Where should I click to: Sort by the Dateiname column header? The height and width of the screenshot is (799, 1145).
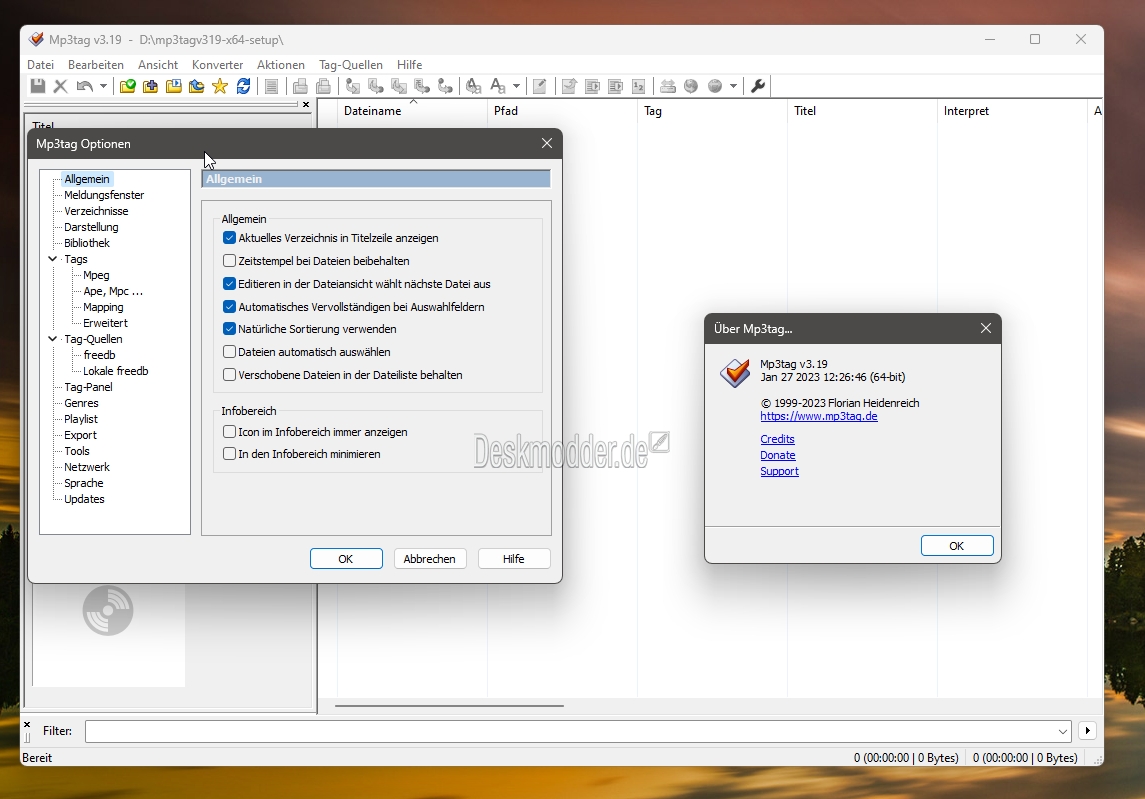click(x=413, y=111)
